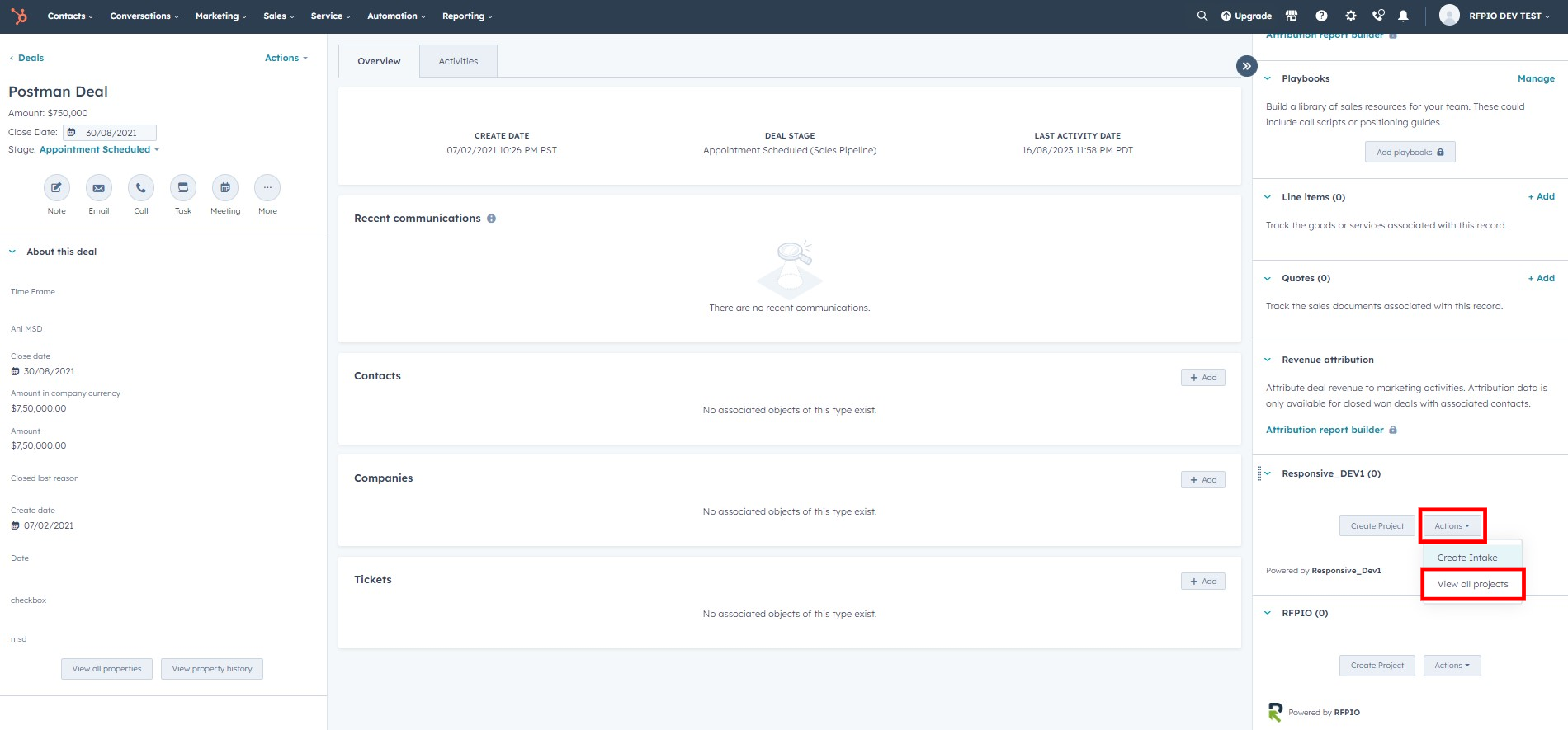Image resolution: width=1568 pixels, height=730 pixels.
Task: Collapse the Quotes section
Action: 1268,278
